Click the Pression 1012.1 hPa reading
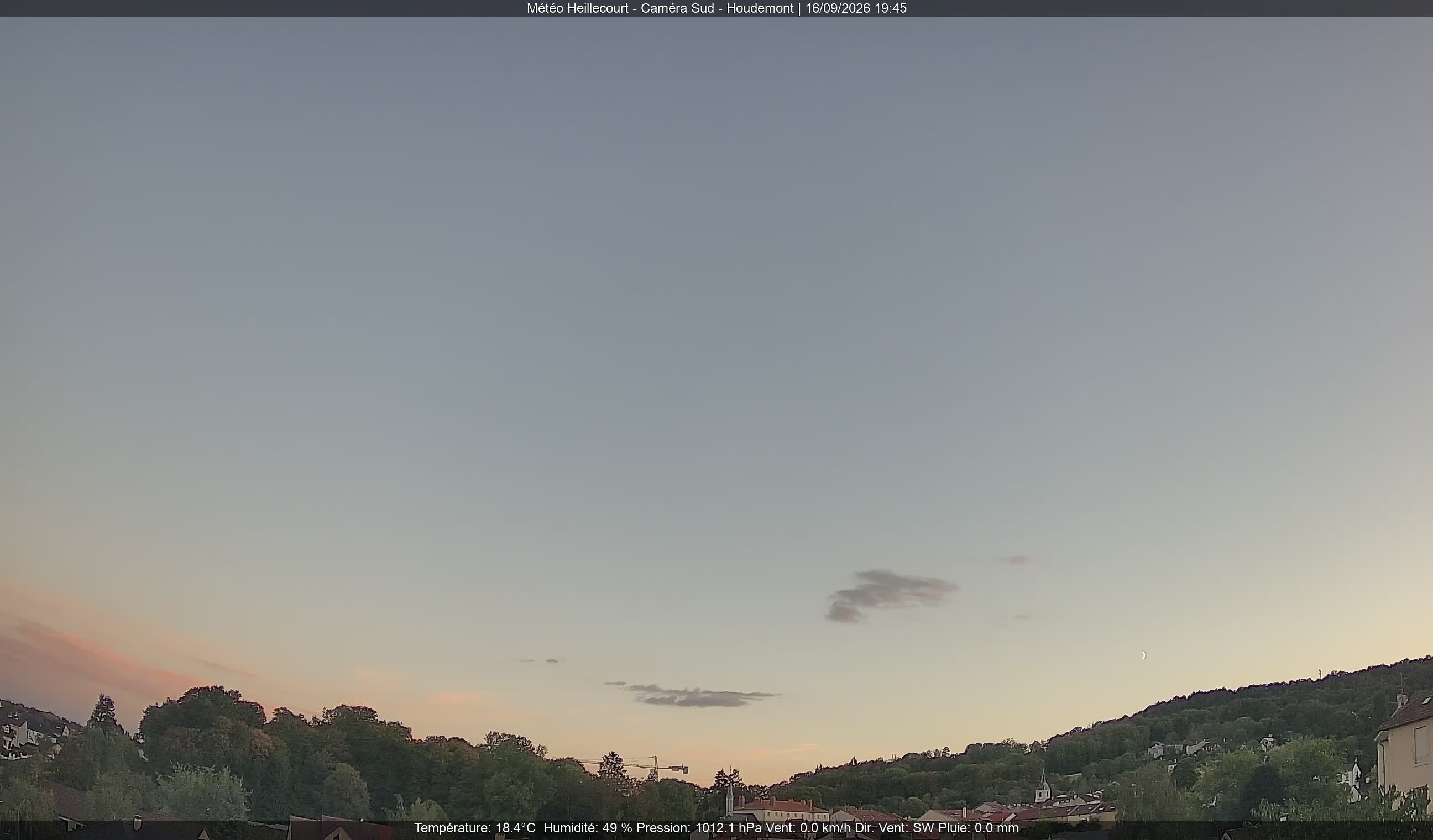The width and height of the screenshot is (1433, 840). (699, 828)
